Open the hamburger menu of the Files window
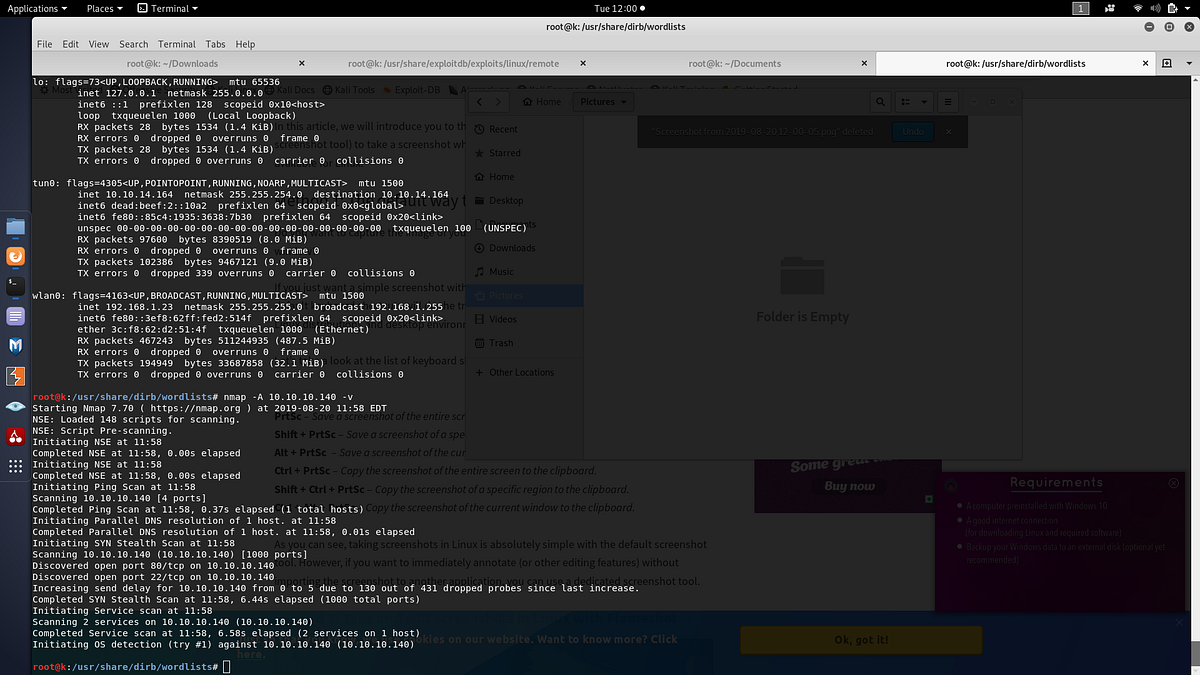This screenshot has height=675, width=1200. tap(949, 101)
